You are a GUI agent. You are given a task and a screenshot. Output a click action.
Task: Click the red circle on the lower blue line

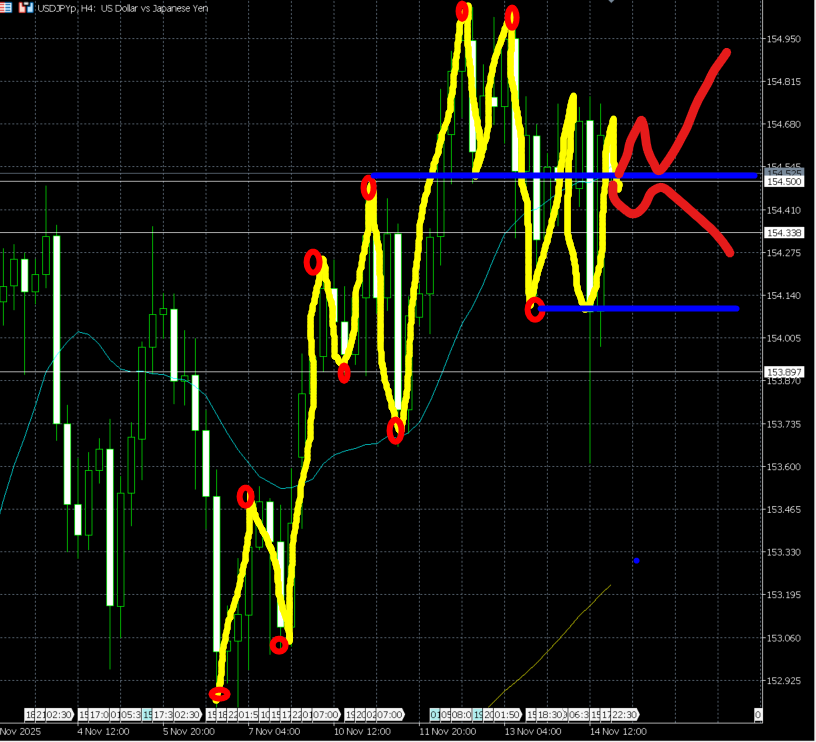[535, 309]
